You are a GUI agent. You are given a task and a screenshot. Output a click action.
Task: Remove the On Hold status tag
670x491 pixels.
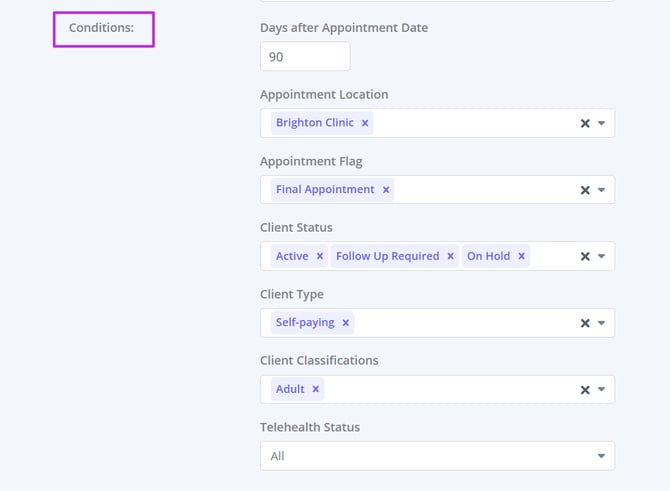[x=521, y=256]
